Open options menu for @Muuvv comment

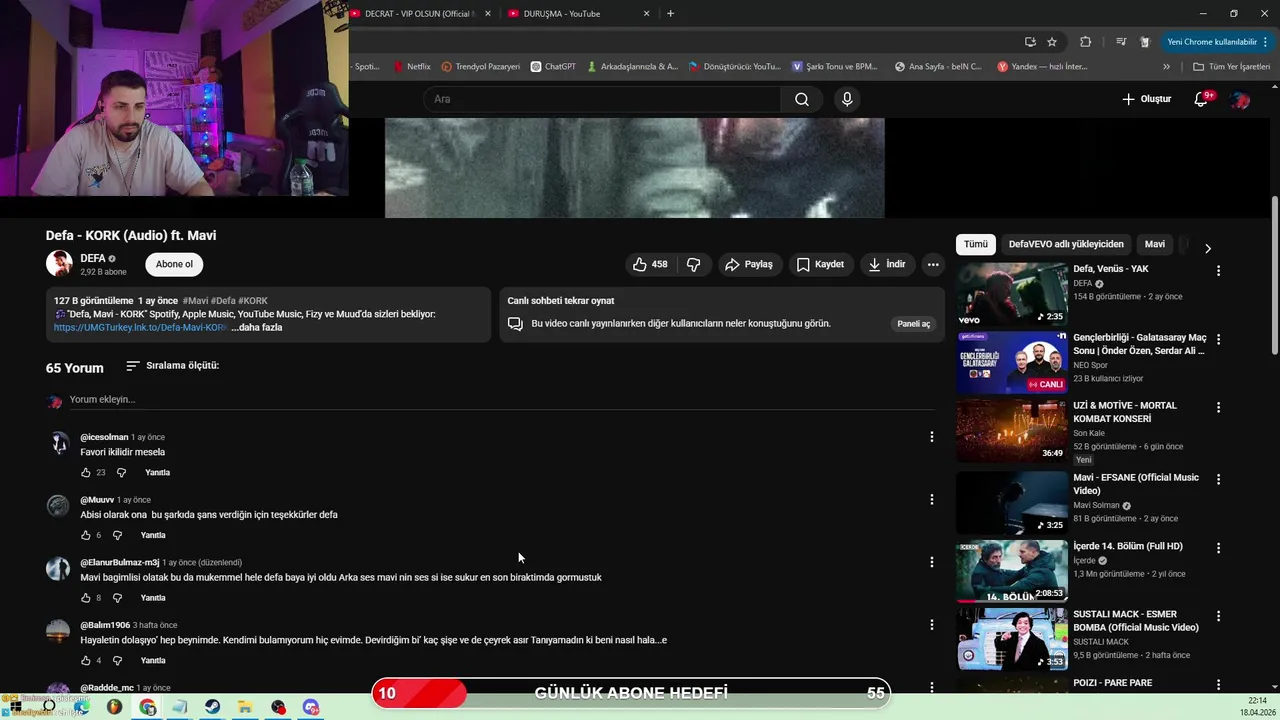[x=931, y=500]
